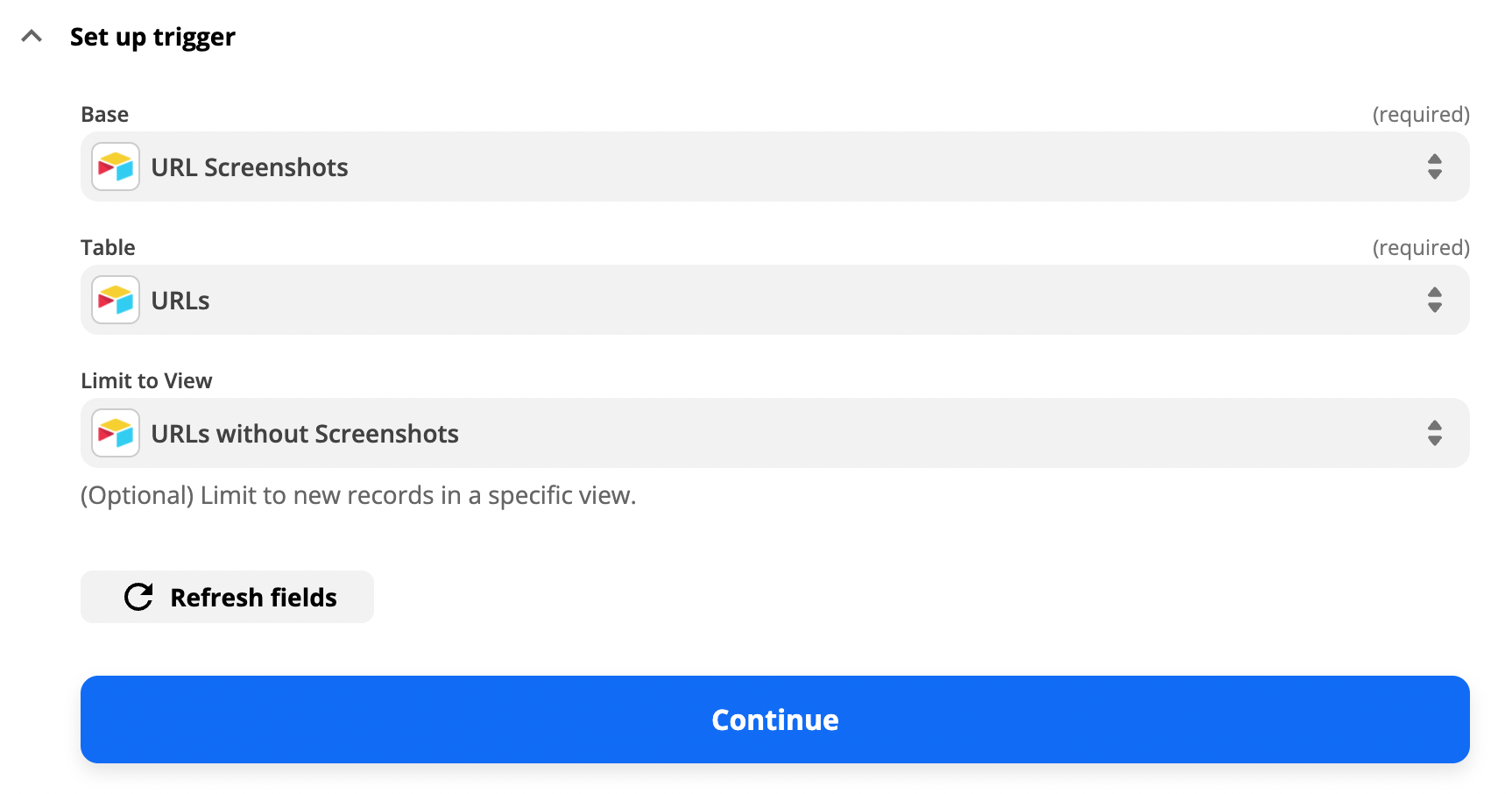1512x794 pixels.
Task: Click the up-down arrows beside URLs
Action: 1435,301
